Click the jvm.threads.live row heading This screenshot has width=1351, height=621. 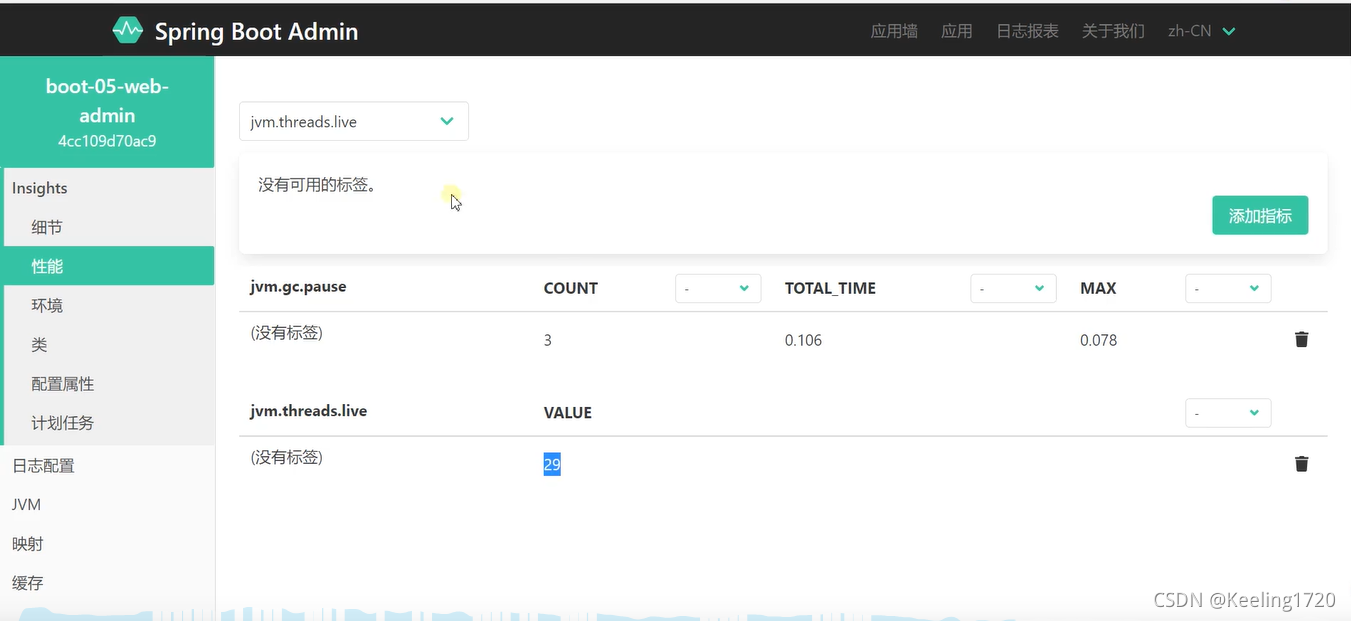[309, 411]
